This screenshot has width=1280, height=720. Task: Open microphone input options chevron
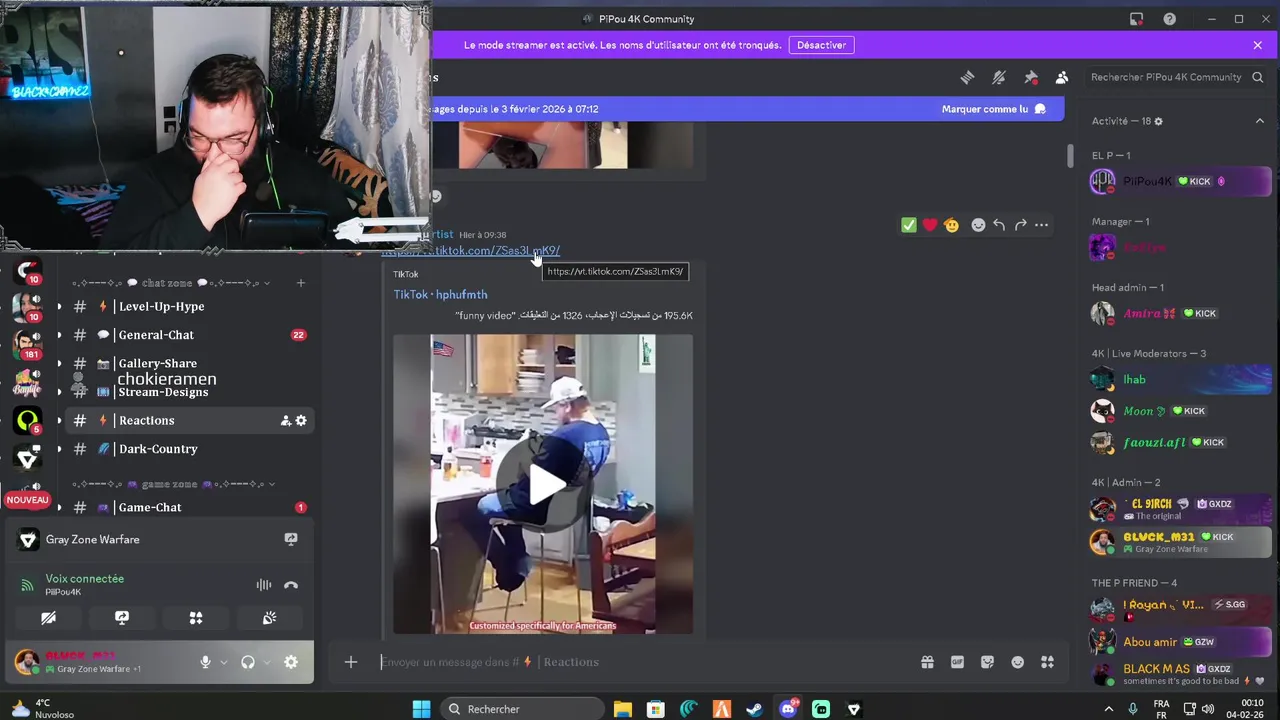point(223,662)
